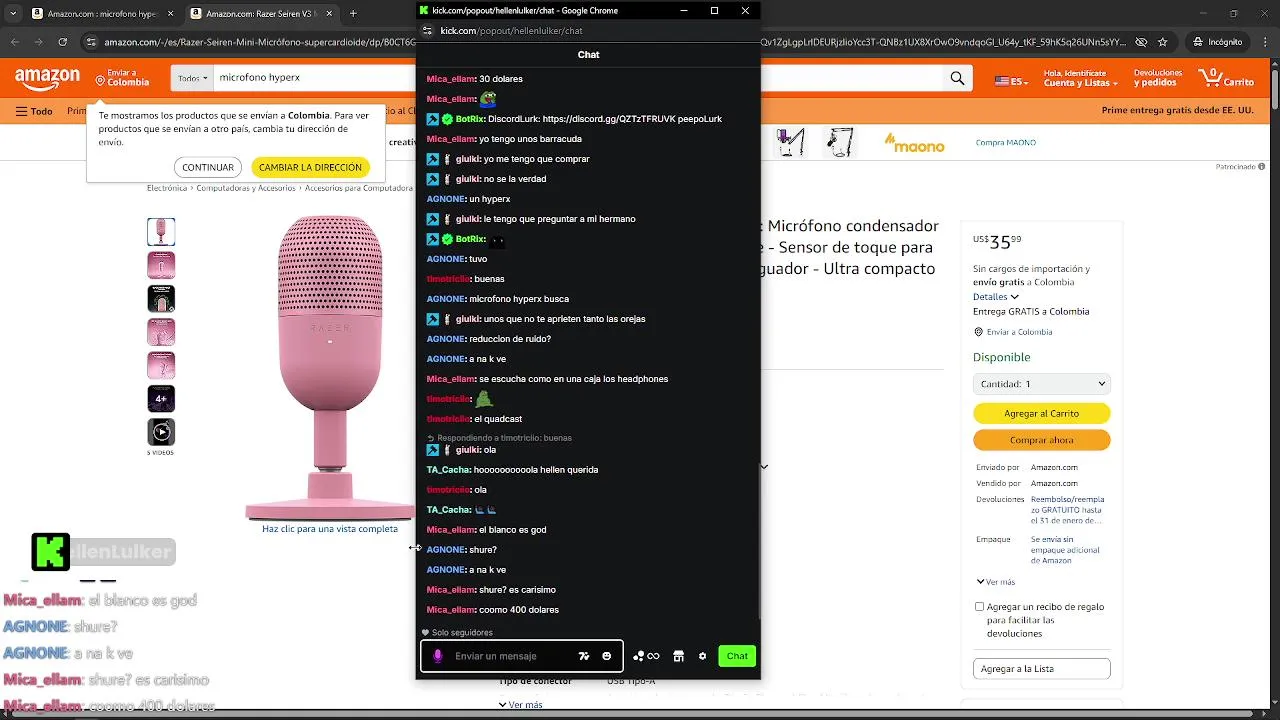Image resolution: width=1280 pixels, height=720 pixels.
Task: Click Haz clic para una vista completa
Action: pyautogui.click(x=330, y=529)
